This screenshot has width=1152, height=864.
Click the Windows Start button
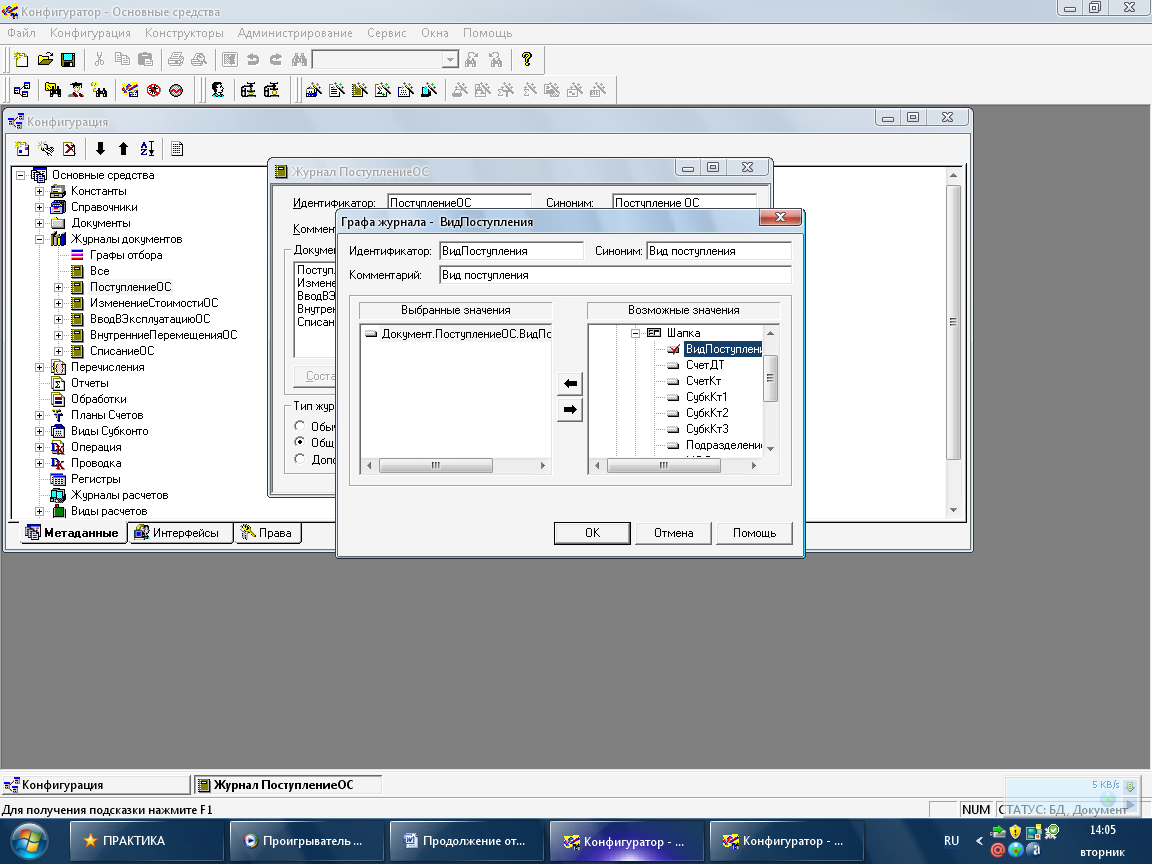pos(28,842)
